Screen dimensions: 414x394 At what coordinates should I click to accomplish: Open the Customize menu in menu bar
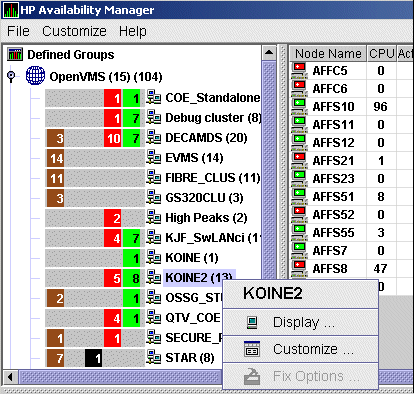coord(74,31)
